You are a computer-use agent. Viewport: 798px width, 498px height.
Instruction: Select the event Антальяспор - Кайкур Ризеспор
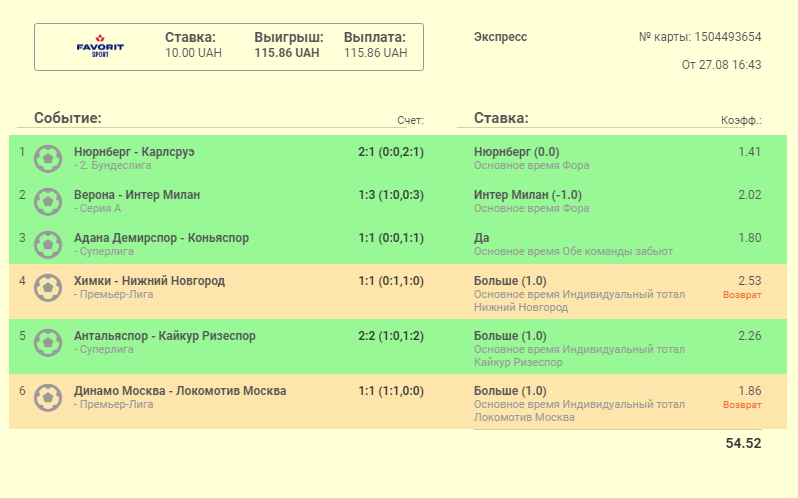point(164,336)
